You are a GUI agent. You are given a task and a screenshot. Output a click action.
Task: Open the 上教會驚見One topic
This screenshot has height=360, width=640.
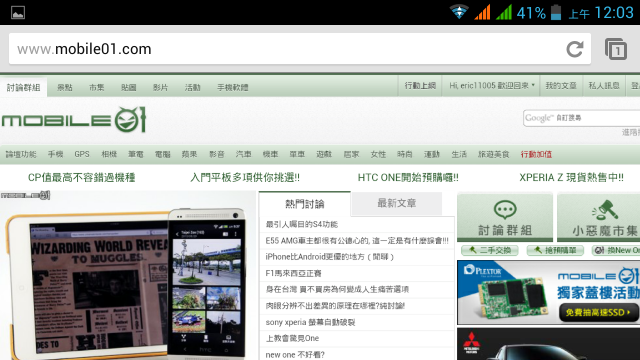(x=292, y=338)
